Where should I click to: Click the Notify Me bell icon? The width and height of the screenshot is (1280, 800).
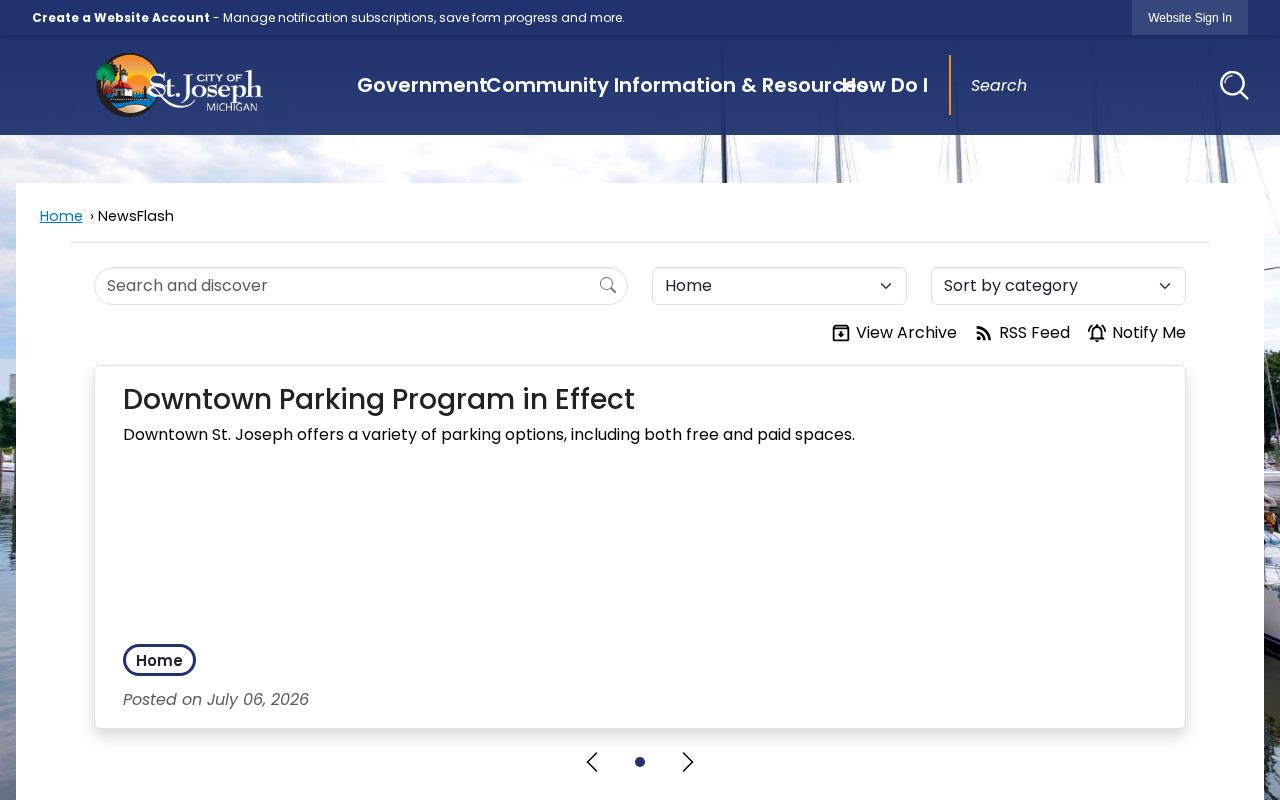point(1097,333)
